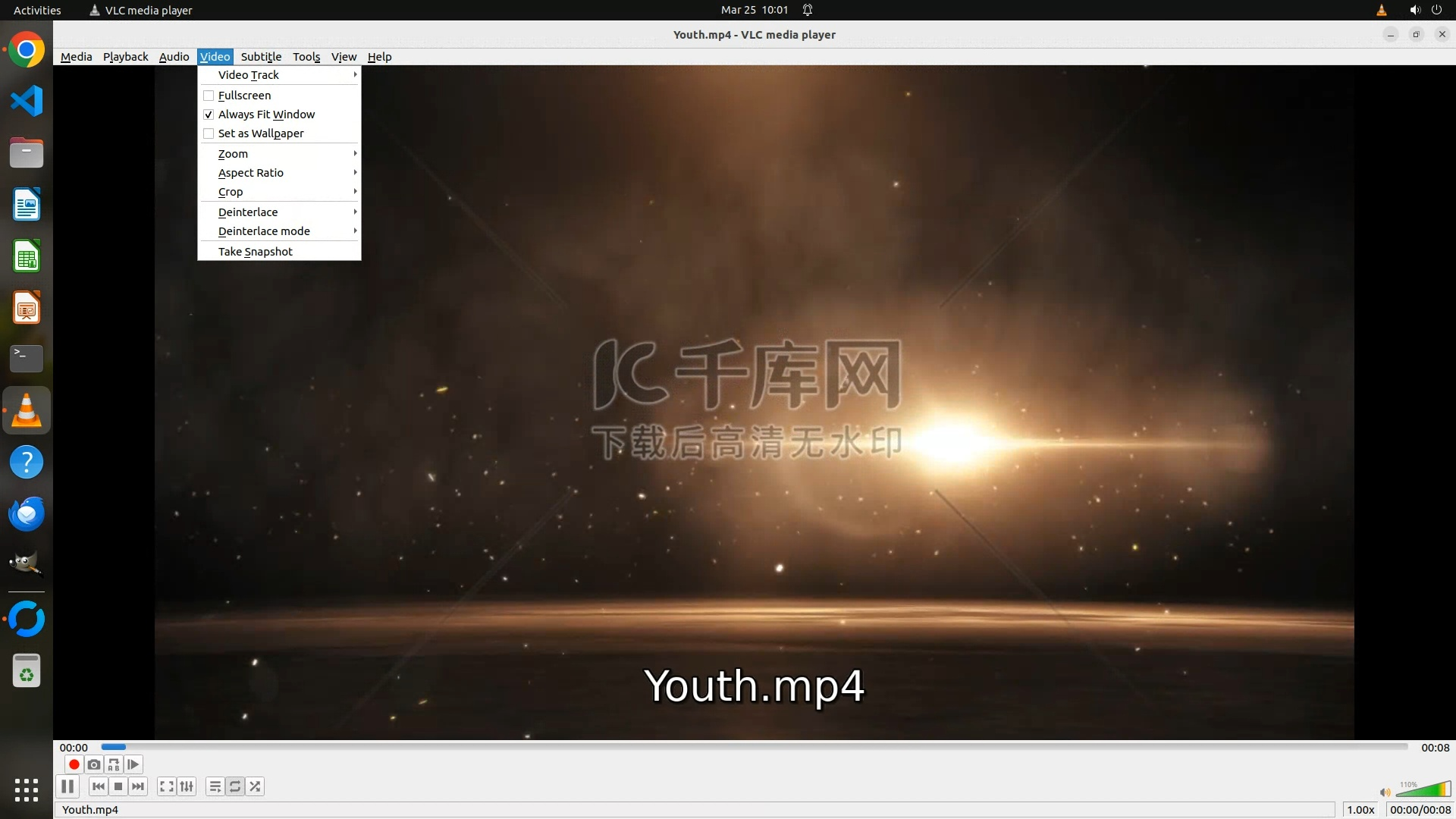Toggle the playlist view icon
The image size is (1456, 819).
click(x=215, y=786)
